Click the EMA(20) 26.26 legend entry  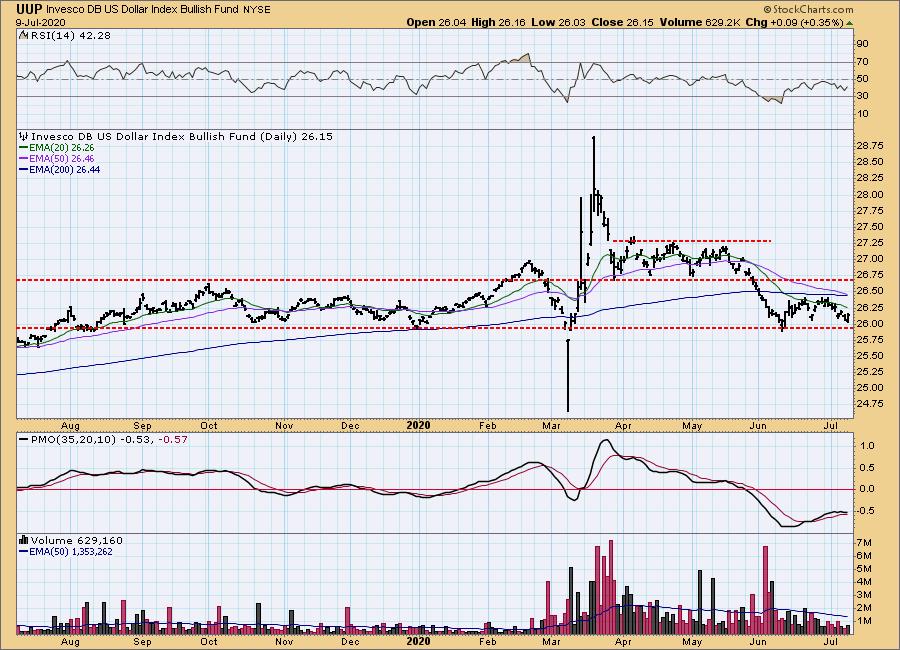(57, 148)
